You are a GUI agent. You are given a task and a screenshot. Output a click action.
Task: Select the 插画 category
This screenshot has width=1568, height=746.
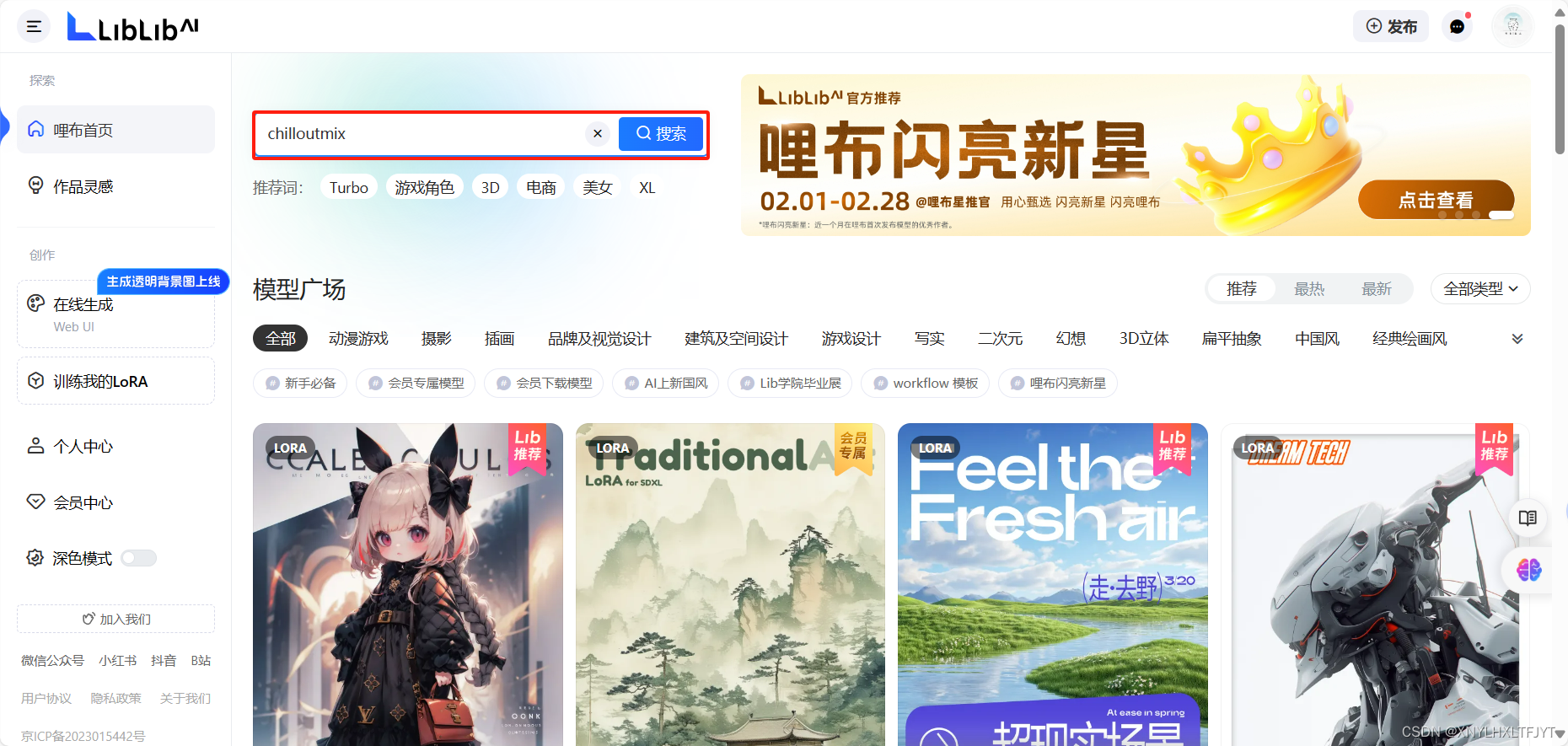tap(499, 338)
